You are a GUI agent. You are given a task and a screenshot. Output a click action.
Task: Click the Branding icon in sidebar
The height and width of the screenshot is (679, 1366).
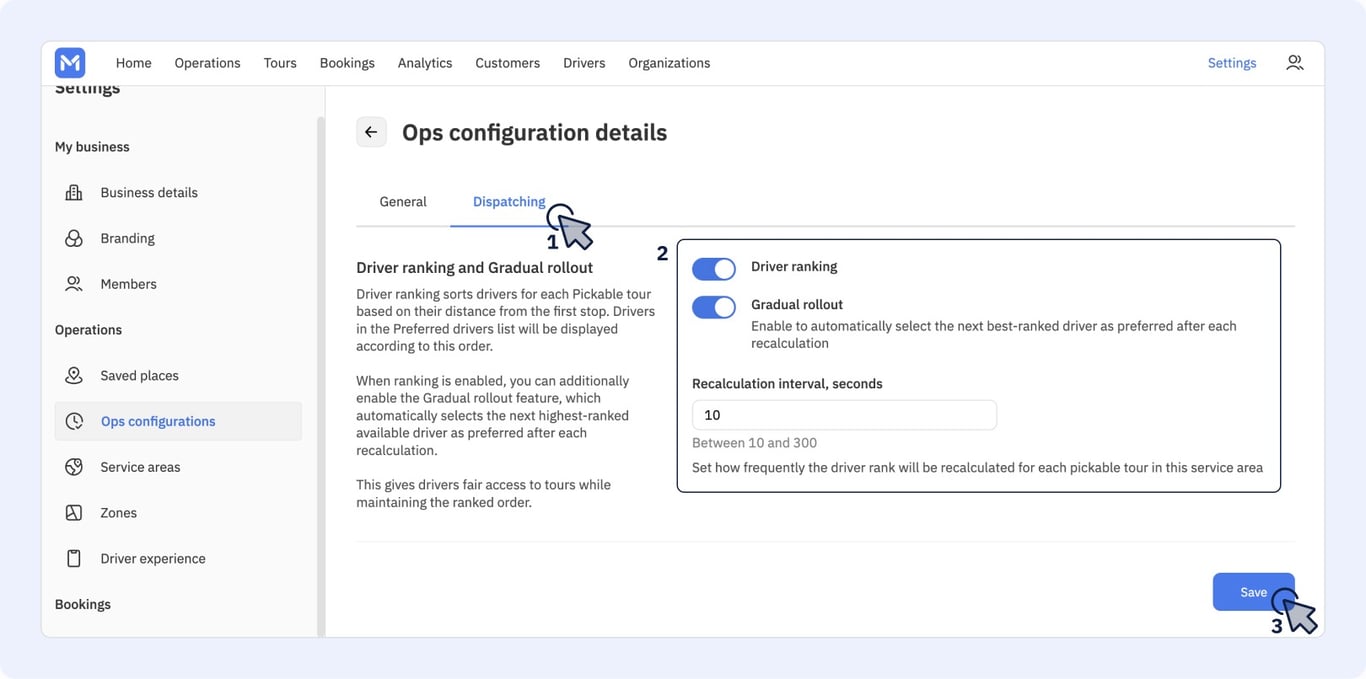click(74, 238)
